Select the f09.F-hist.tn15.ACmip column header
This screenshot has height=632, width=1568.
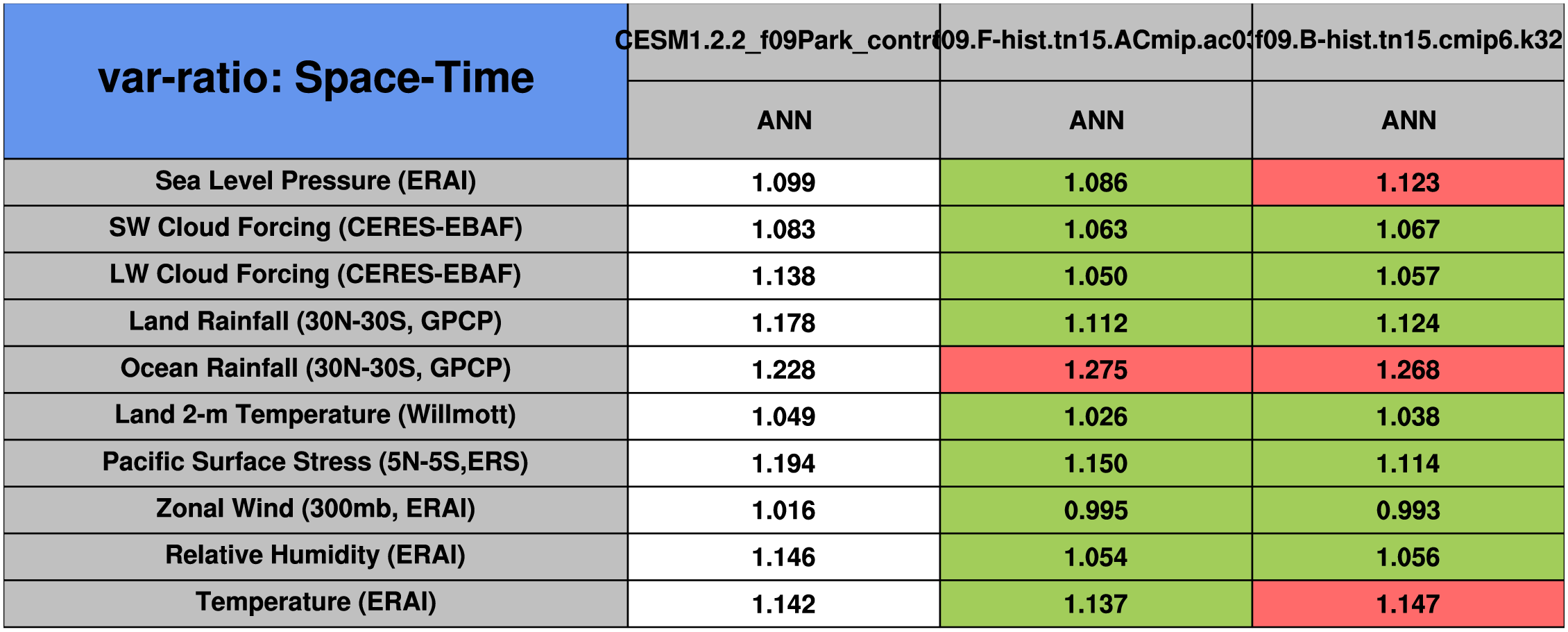(1096, 41)
